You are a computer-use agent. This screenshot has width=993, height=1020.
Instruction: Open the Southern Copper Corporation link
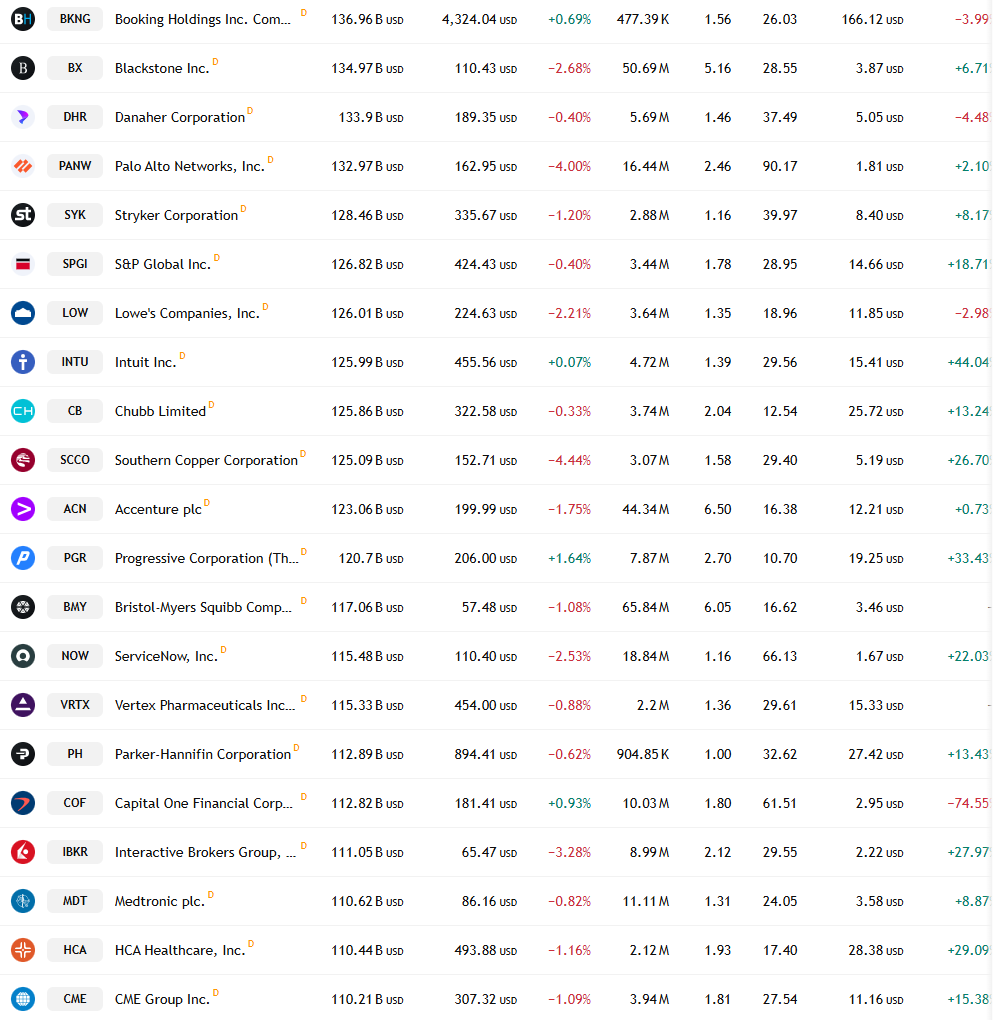pos(206,461)
